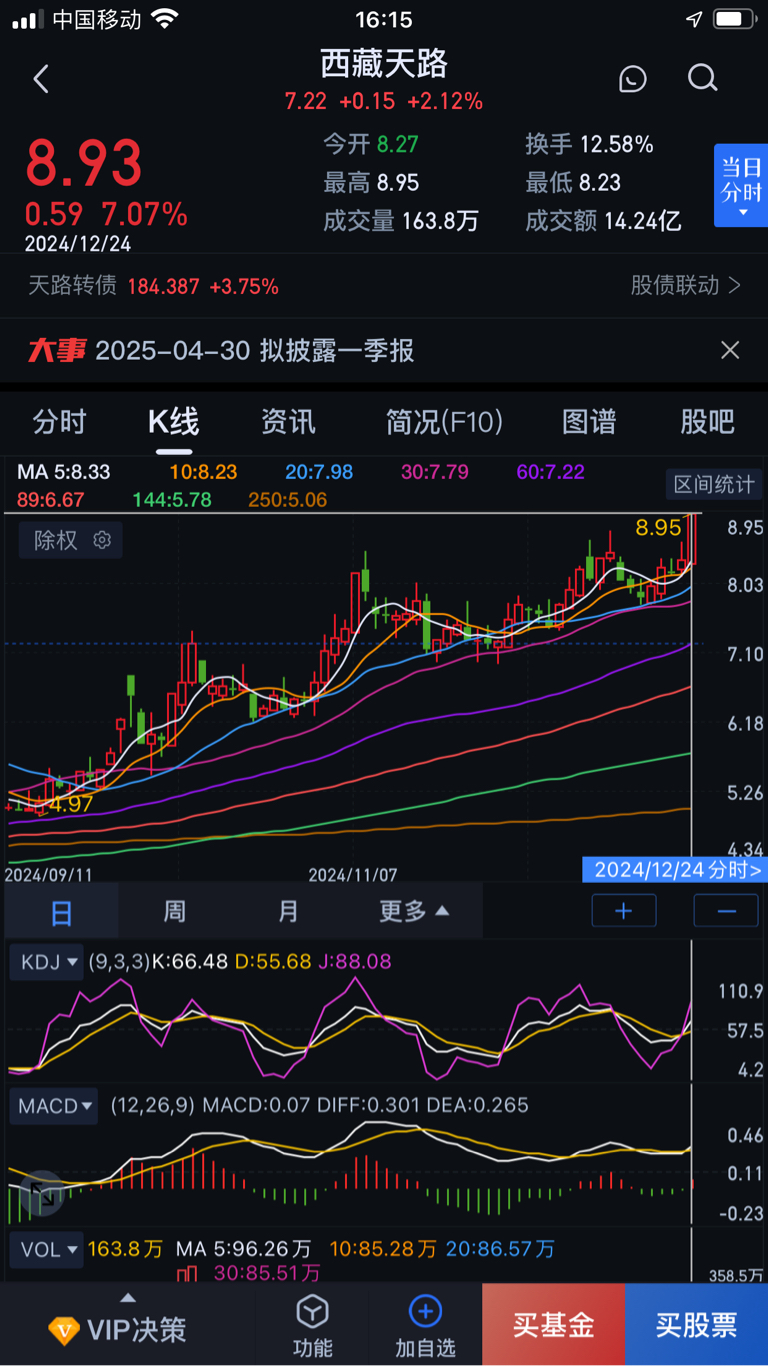The width and height of the screenshot is (768, 1366).
Task: Open the MACD indicator dropdown
Action: (55, 1106)
